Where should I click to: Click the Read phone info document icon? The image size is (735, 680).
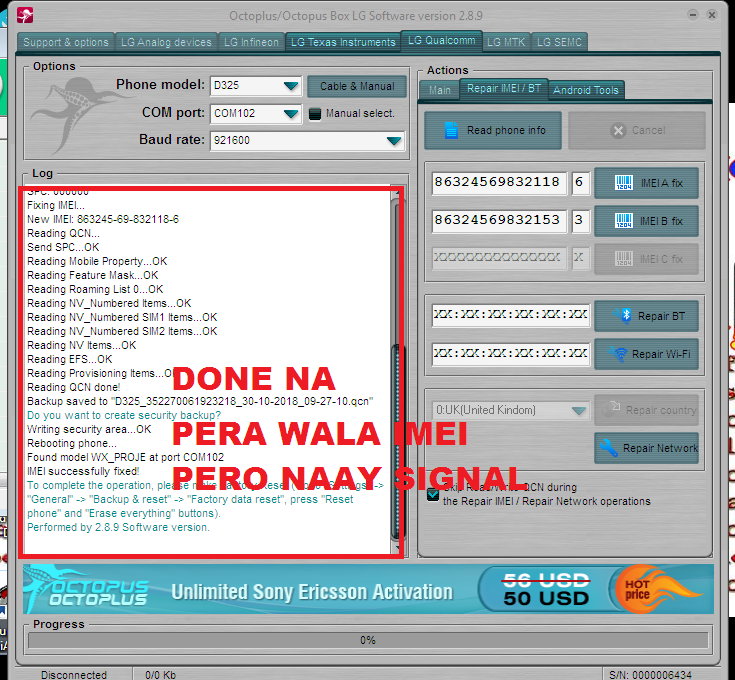tap(451, 130)
